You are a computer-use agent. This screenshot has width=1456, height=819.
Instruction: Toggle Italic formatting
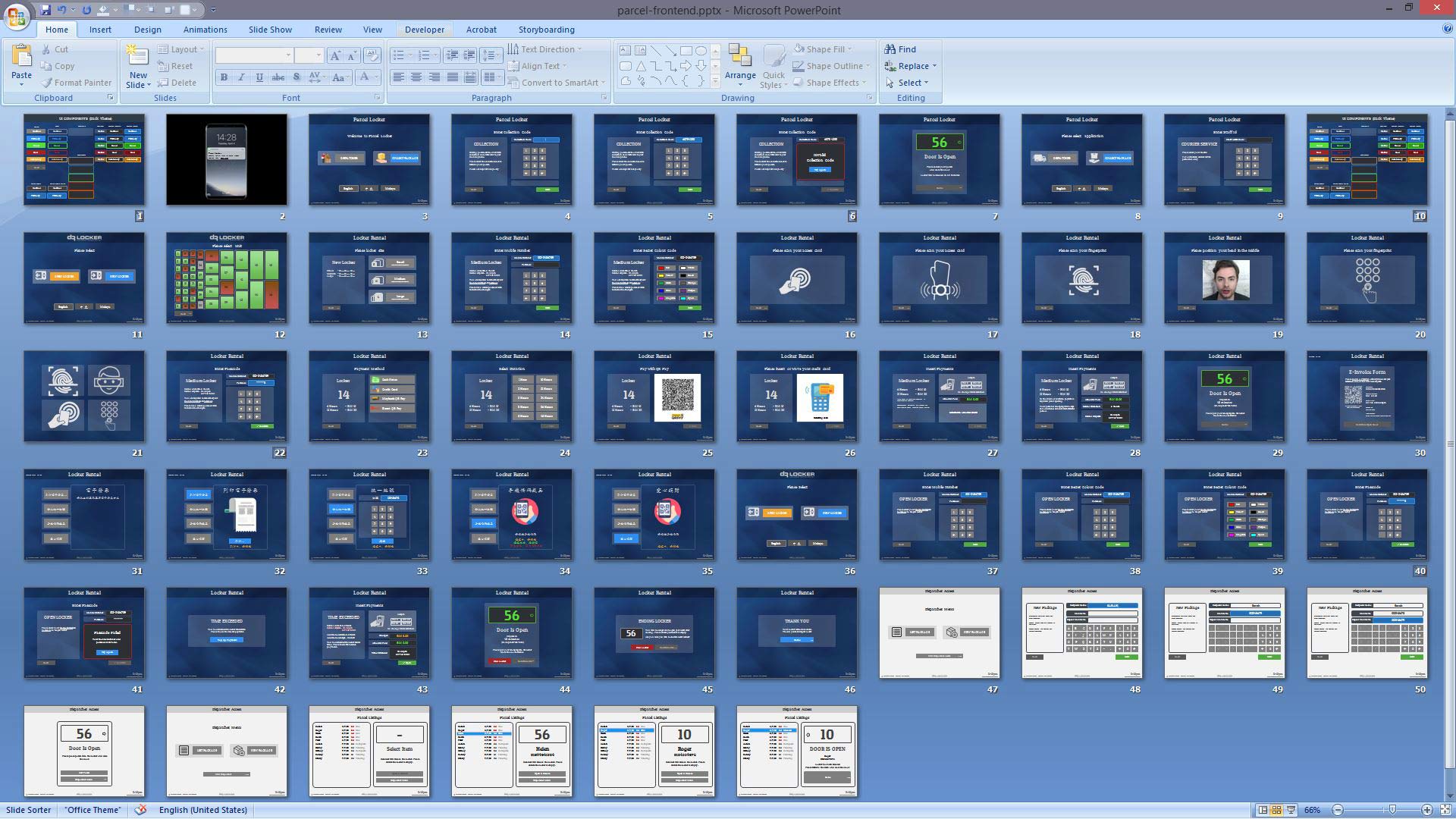(x=241, y=77)
